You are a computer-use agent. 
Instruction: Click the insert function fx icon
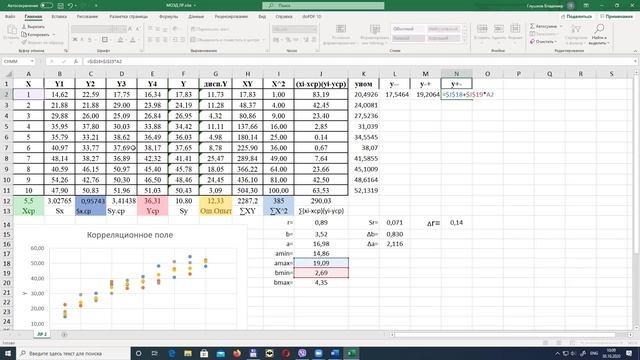click(x=76, y=61)
